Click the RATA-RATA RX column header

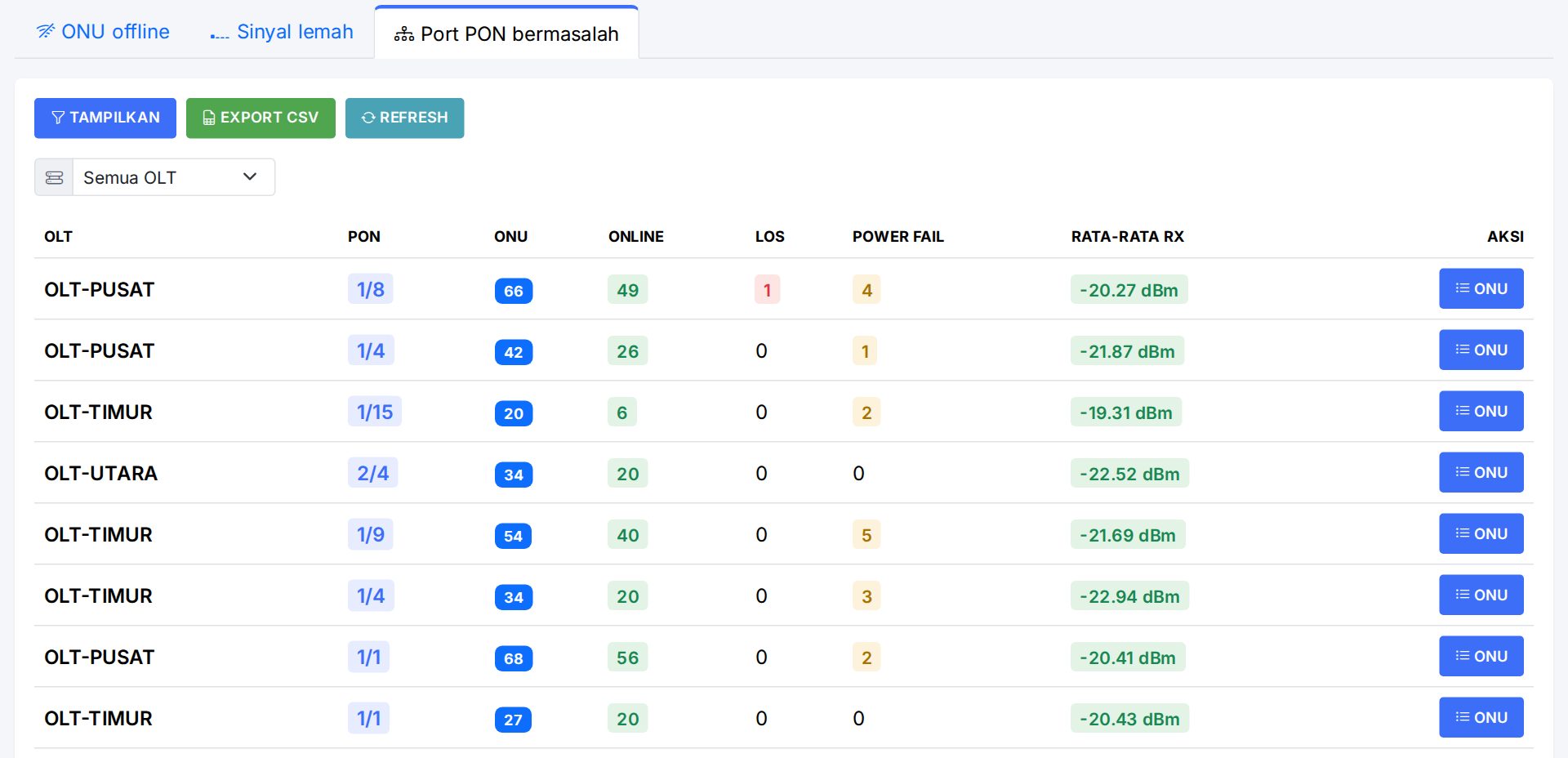[x=1128, y=236]
